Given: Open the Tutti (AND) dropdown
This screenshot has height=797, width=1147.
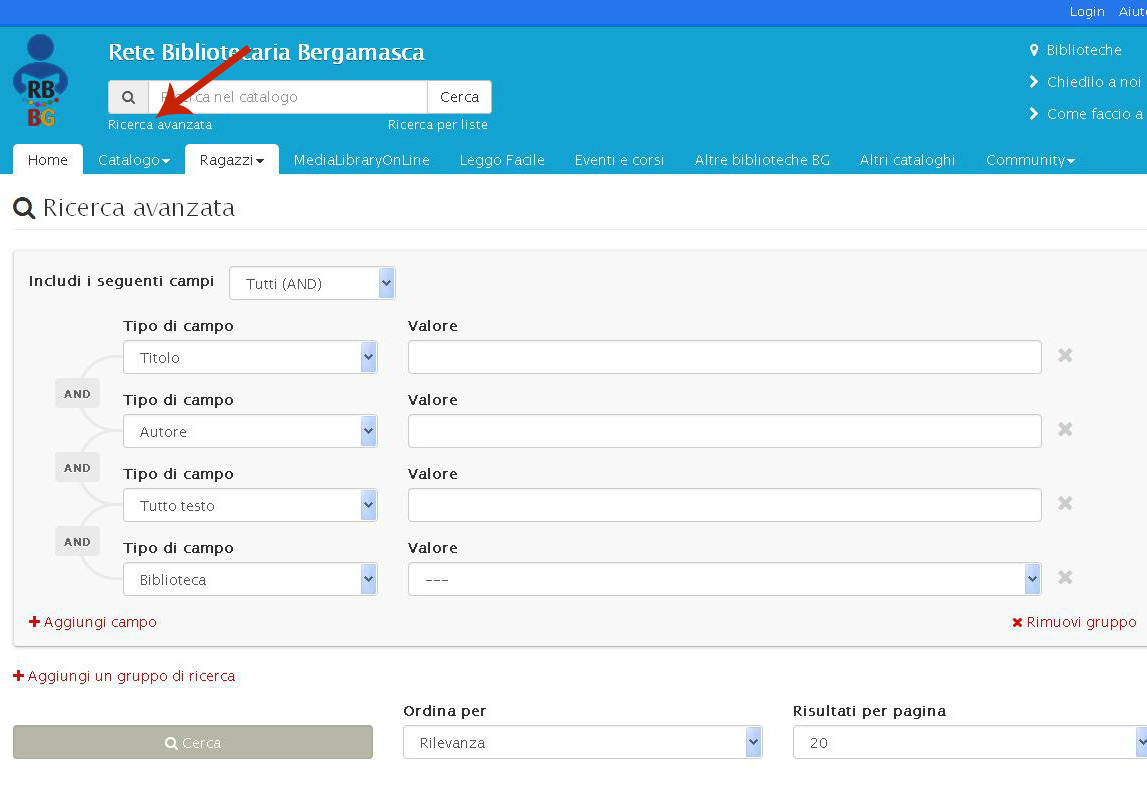Looking at the screenshot, I should [x=312, y=283].
